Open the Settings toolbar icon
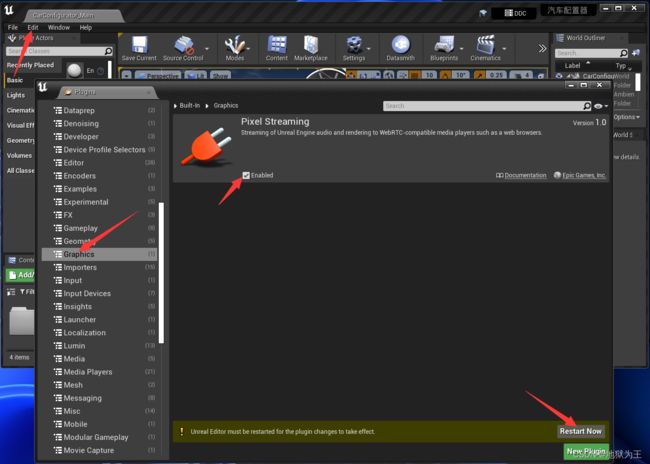 354,49
